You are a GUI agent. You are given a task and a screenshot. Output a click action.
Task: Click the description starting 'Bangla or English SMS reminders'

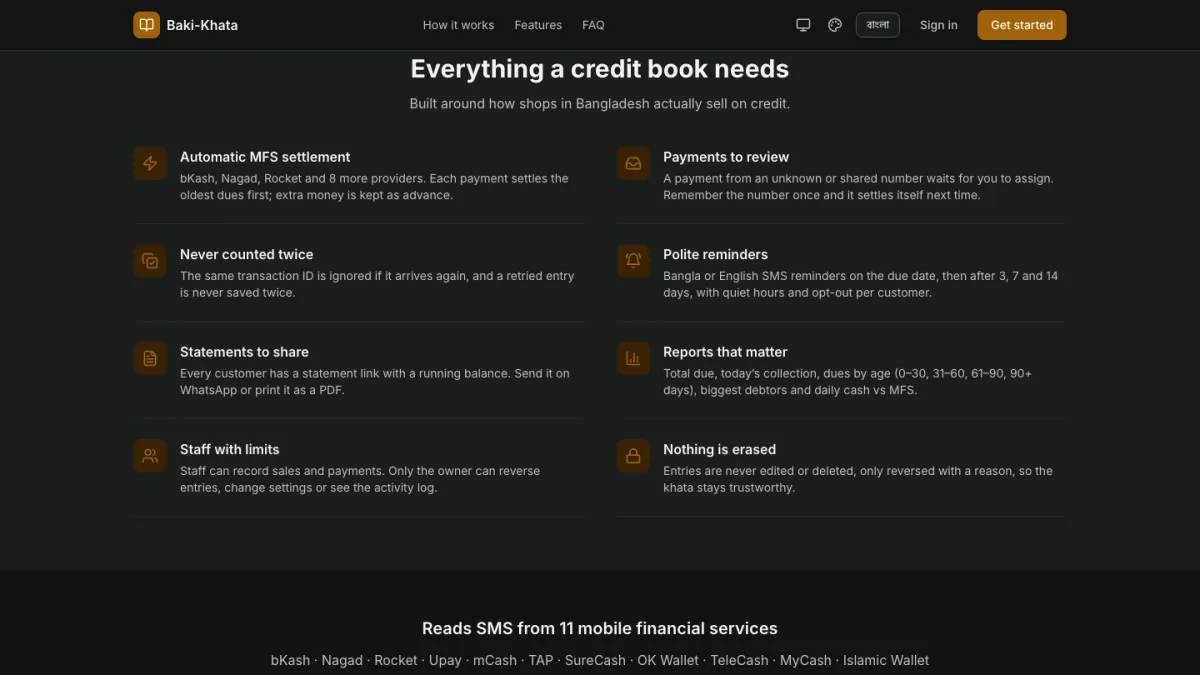point(861,284)
